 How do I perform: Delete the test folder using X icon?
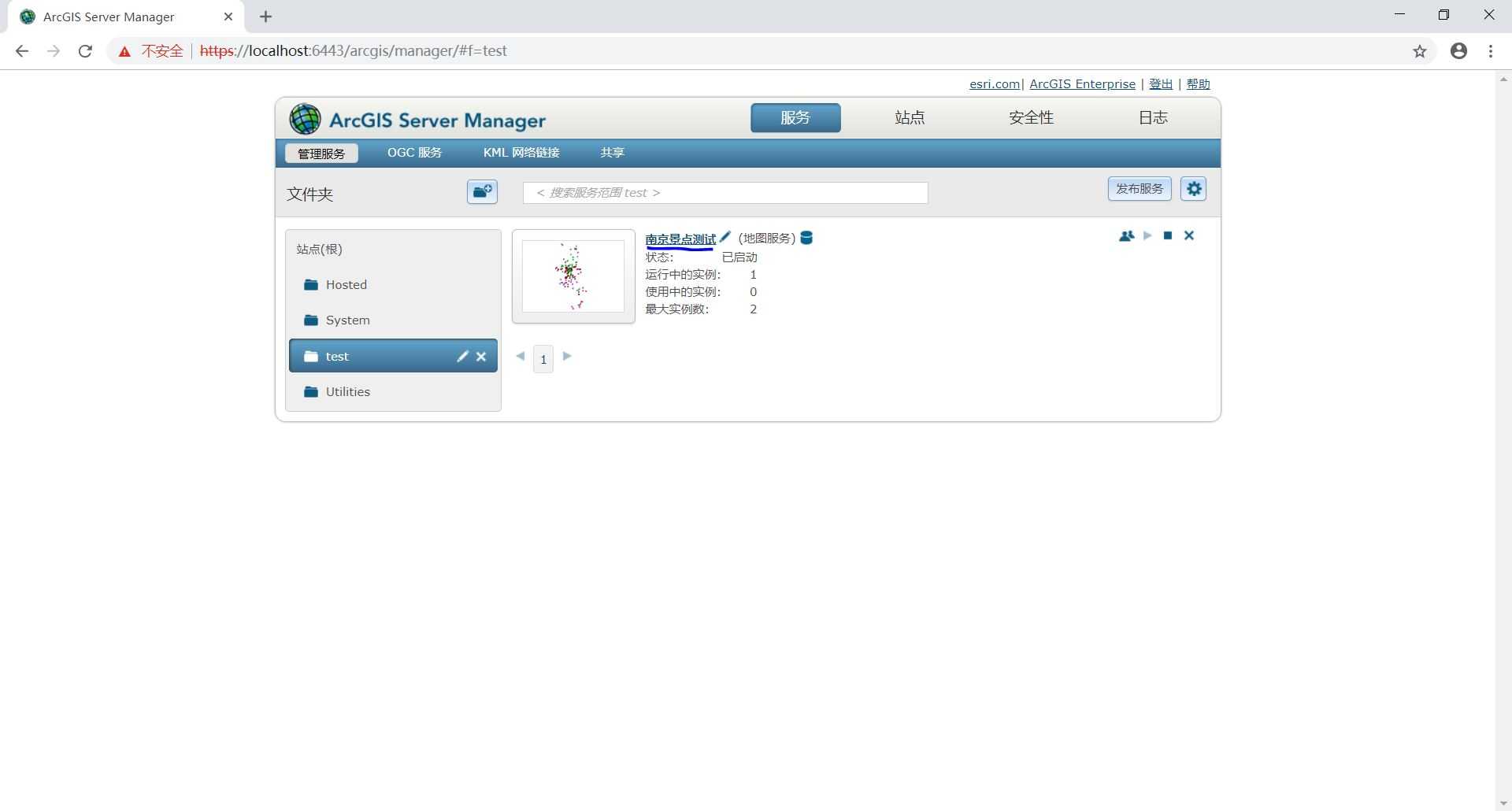click(481, 357)
